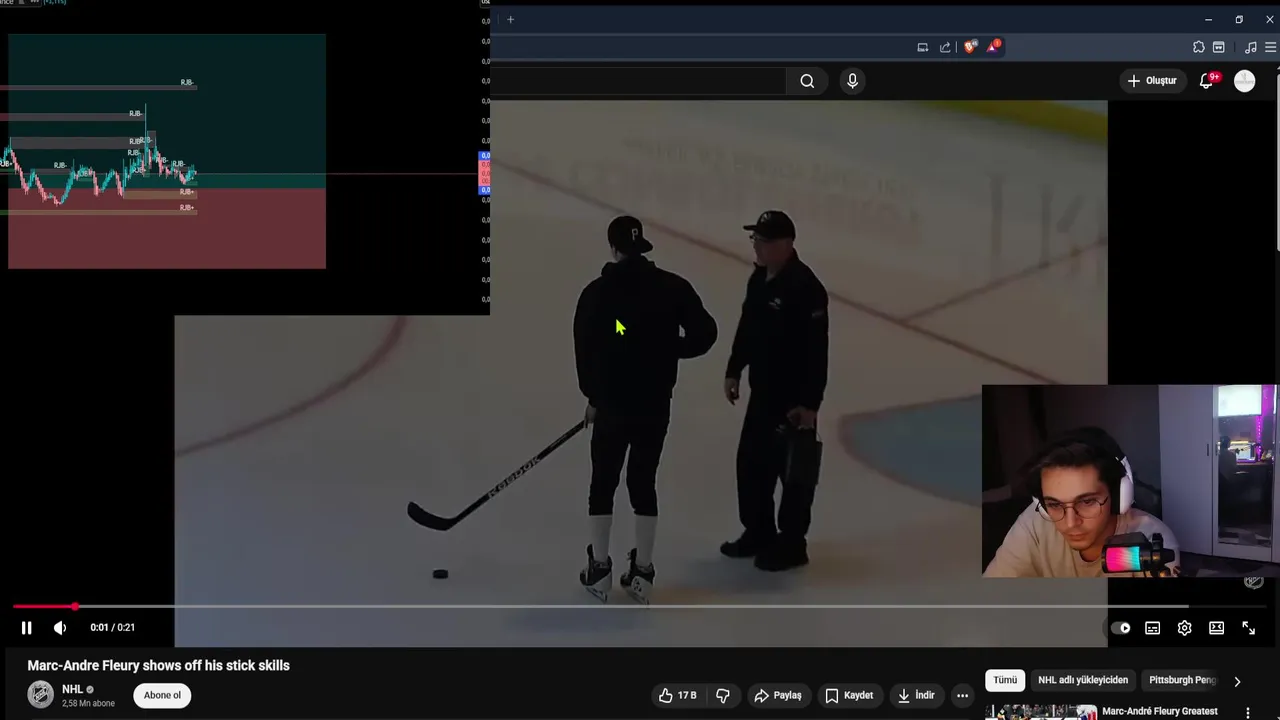Enter full screen mode
1280x720 pixels.
click(1249, 628)
